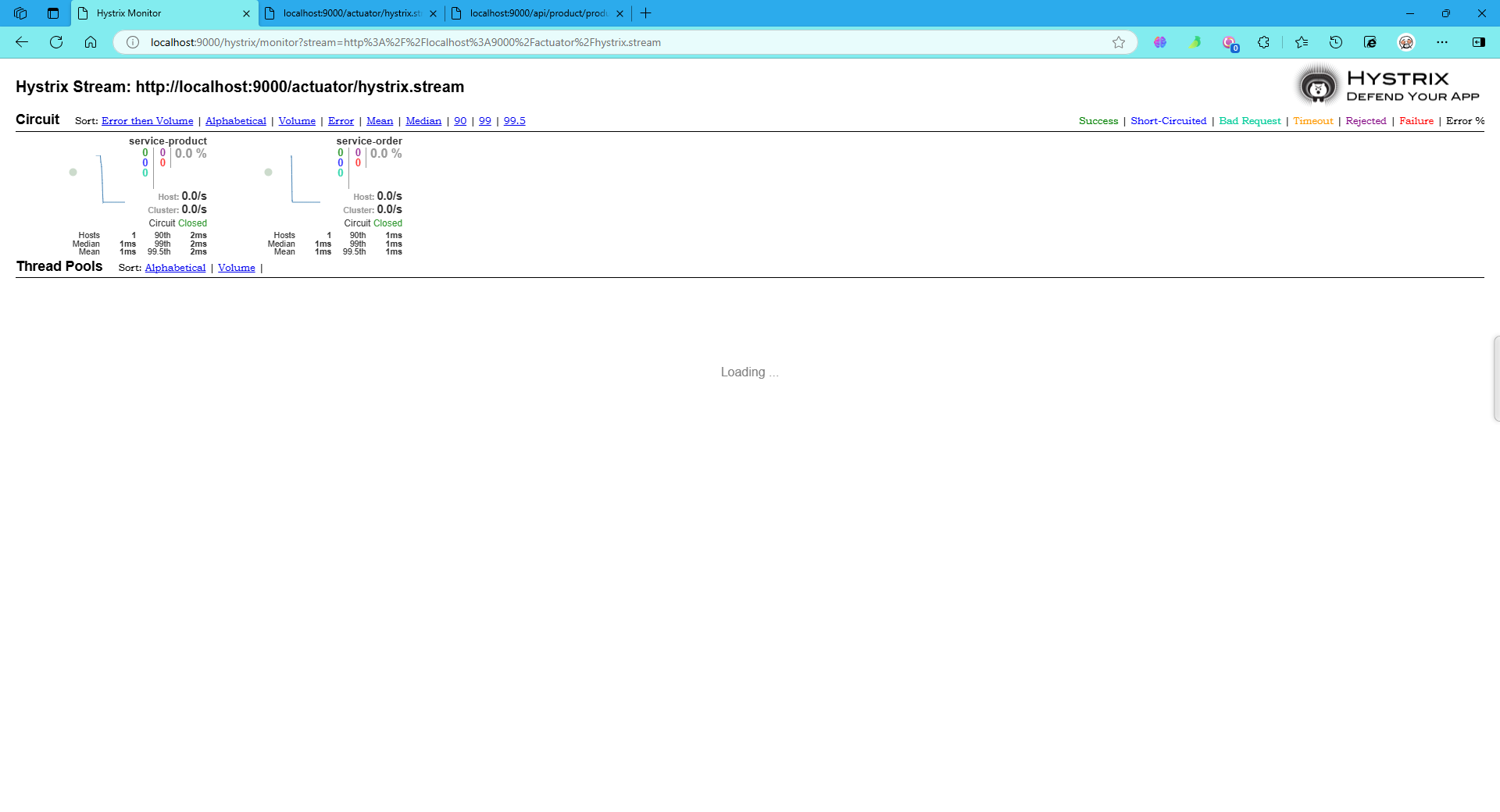Click service-product 0.0 % error rate
1500x812 pixels.
(191, 154)
